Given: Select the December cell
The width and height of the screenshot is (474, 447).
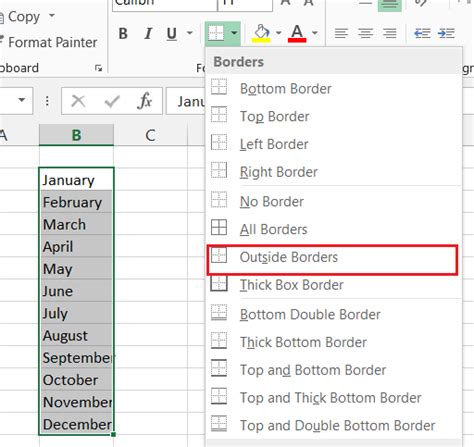Looking at the screenshot, I should (76, 424).
